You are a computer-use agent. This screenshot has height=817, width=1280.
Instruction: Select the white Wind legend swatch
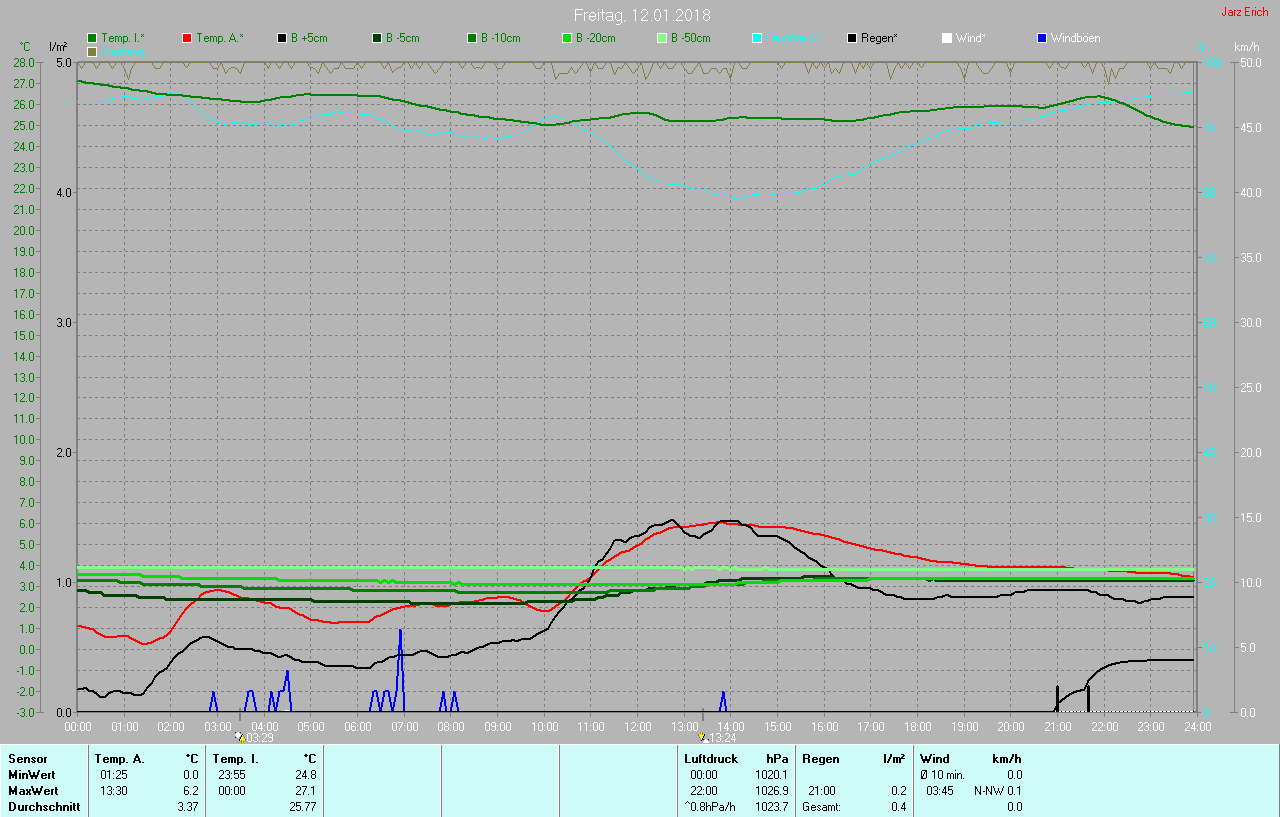(947, 38)
